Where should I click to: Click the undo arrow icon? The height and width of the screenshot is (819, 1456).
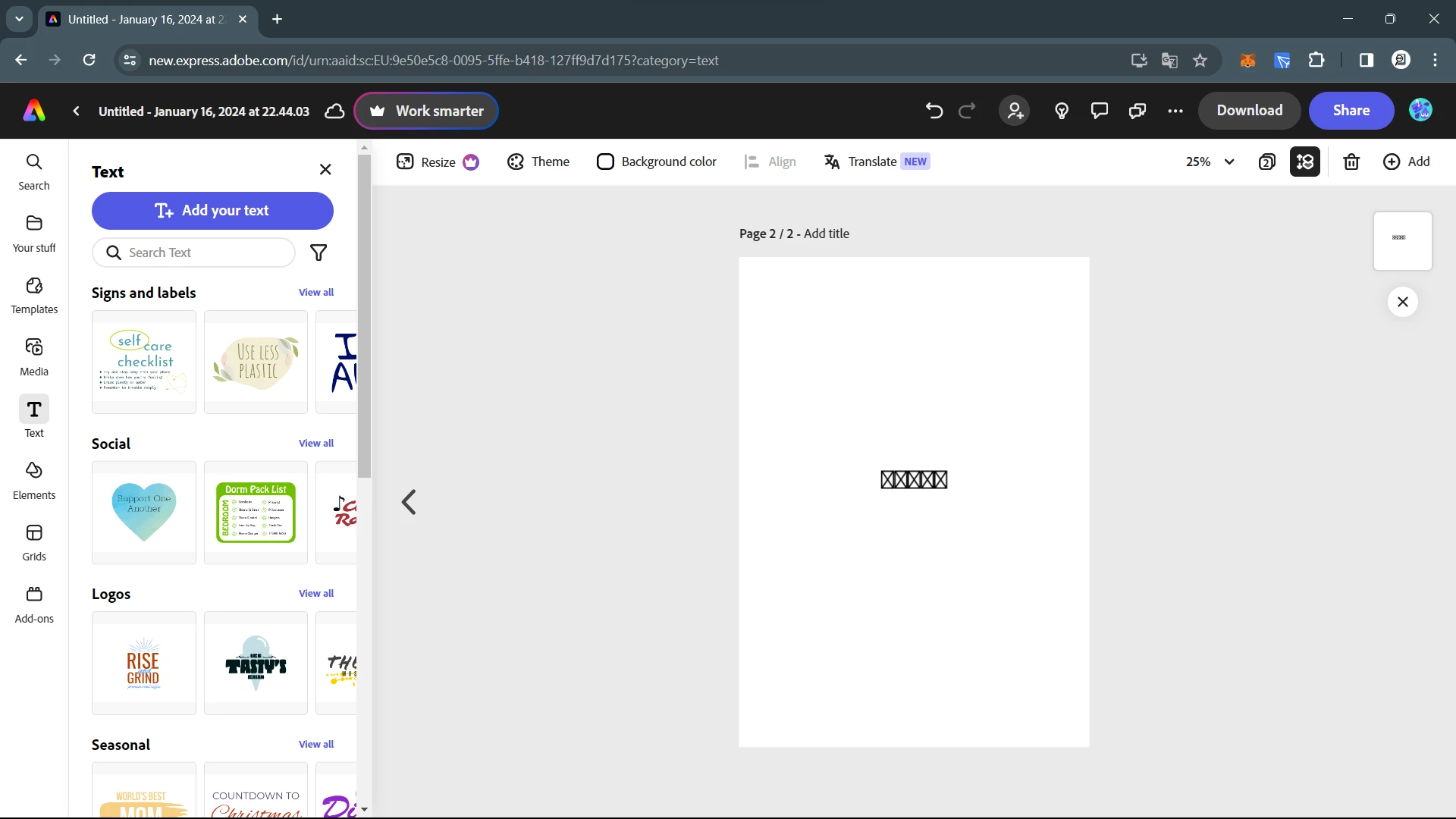(934, 111)
